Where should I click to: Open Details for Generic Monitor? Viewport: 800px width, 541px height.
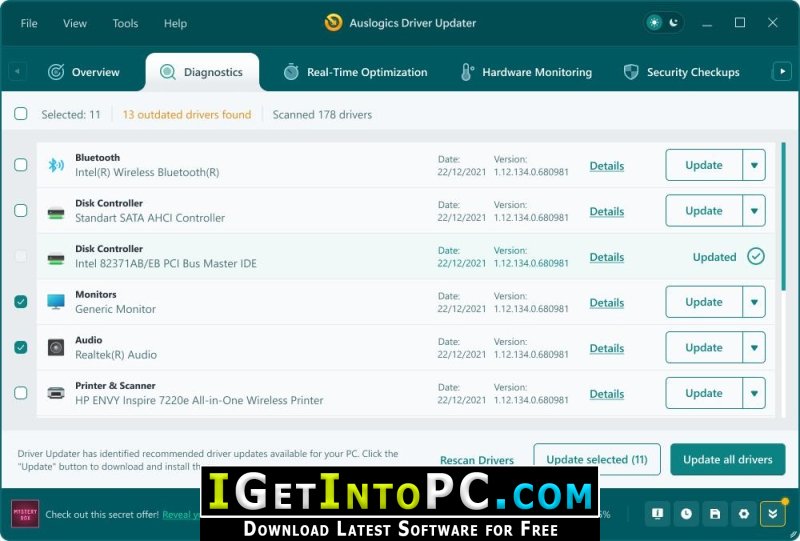[607, 302]
